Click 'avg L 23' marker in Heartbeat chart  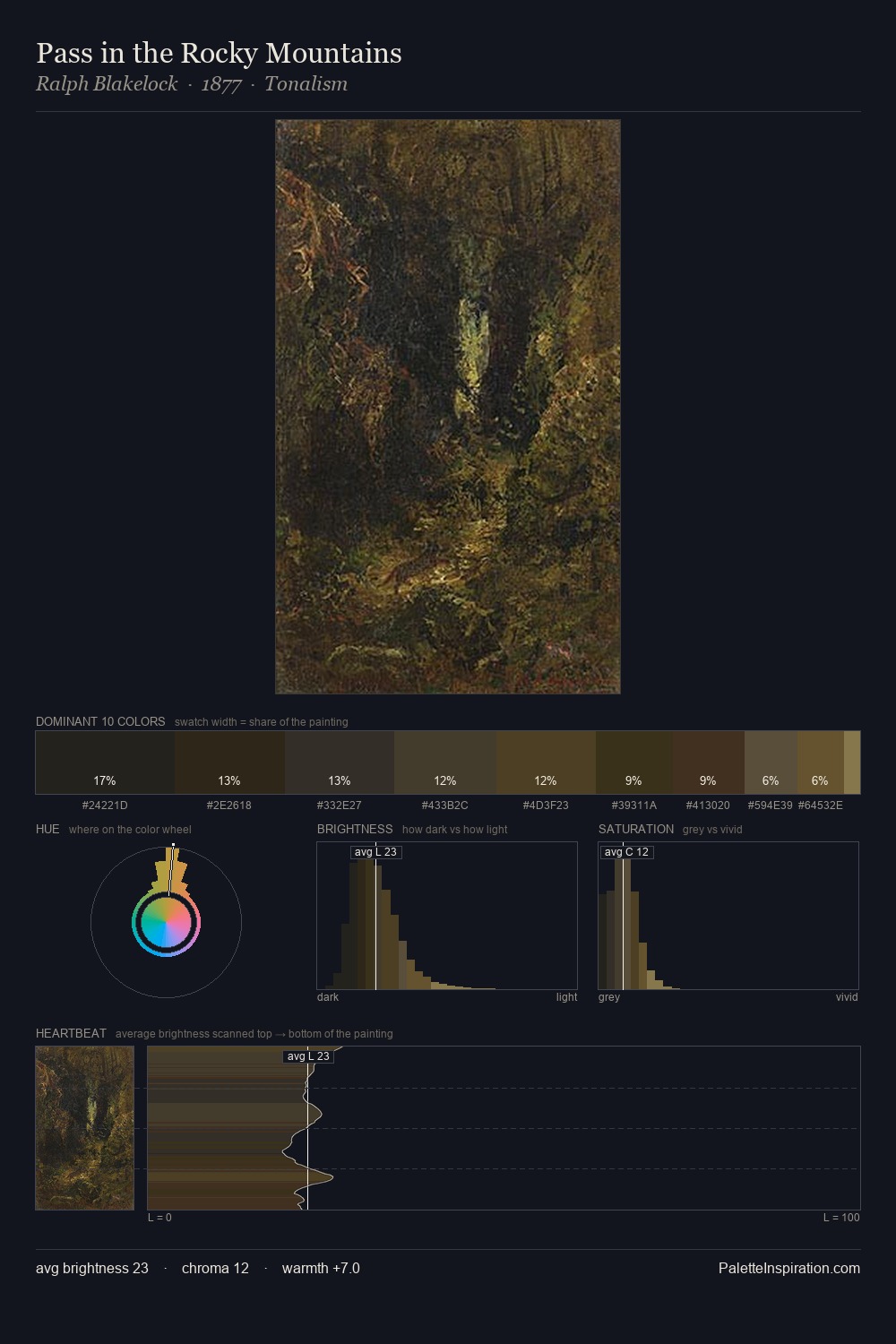tap(308, 1056)
